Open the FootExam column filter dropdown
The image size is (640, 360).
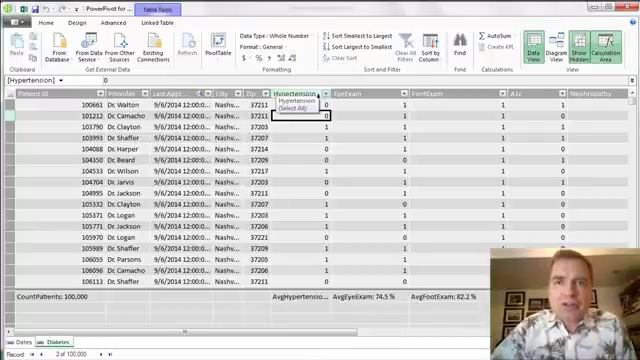pyautogui.click(x=502, y=94)
